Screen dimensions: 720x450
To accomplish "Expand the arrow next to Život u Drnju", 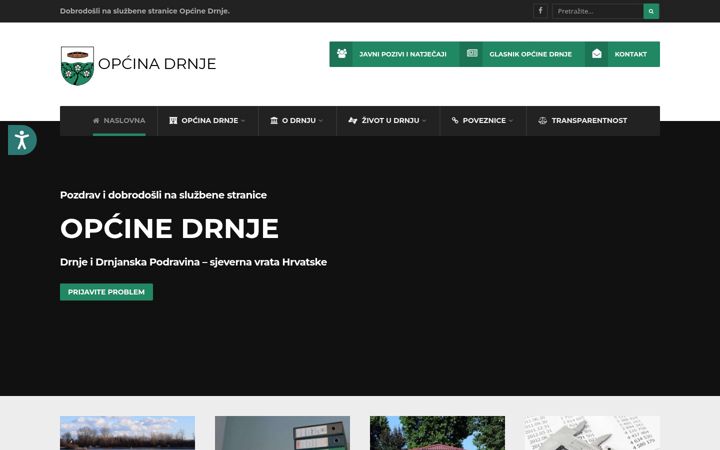I will coord(424,121).
